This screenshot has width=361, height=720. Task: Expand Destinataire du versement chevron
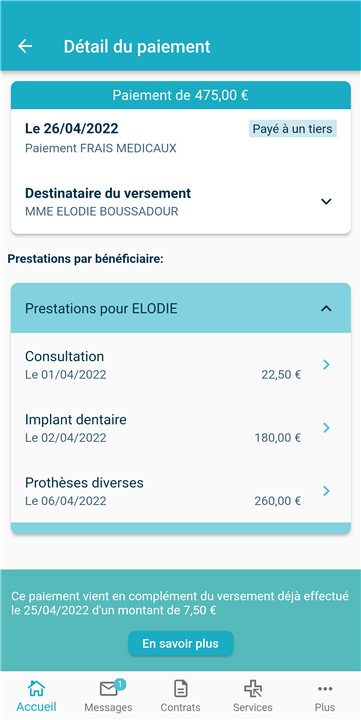pos(326,201)
